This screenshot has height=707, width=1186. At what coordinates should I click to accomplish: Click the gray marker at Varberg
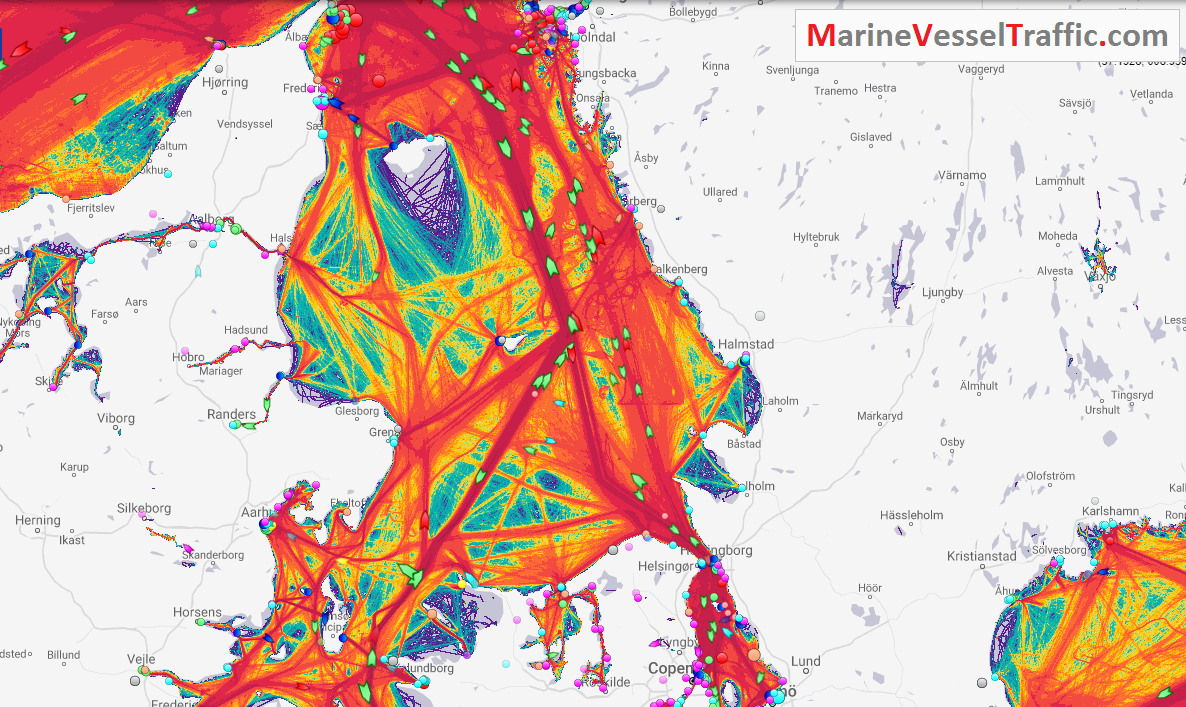tap(663, 211)
